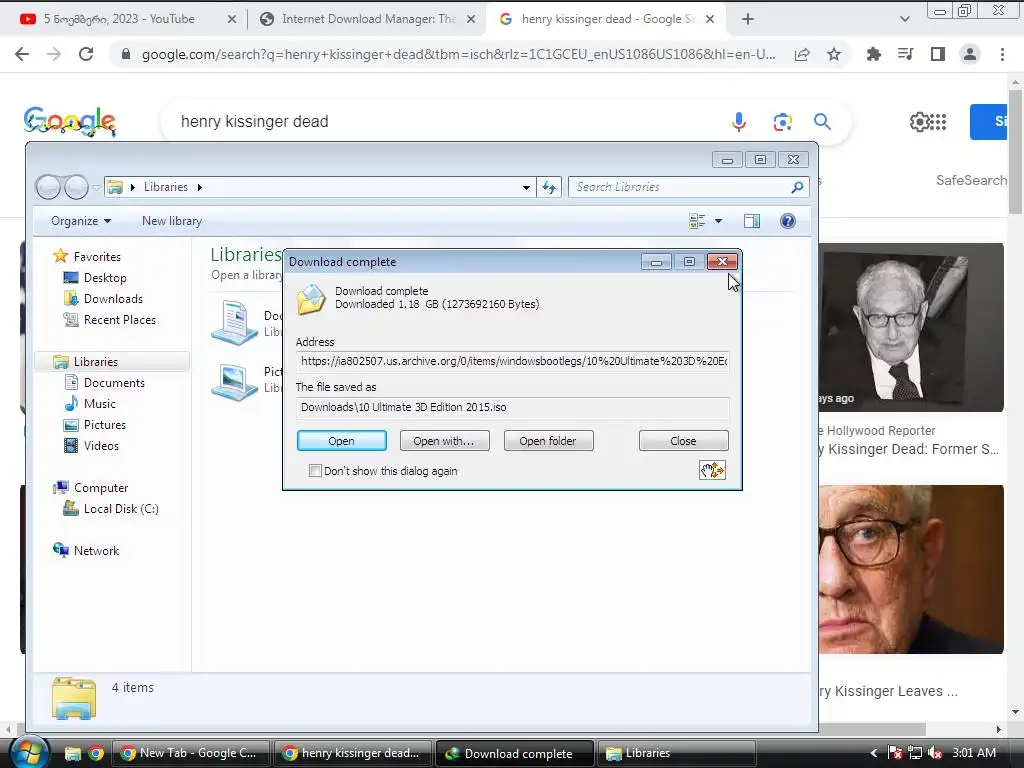Click Open folder button
Image resolution: width=1024 pixels, height=768 pixels.
pyautogui.click(x=548, y=441)
